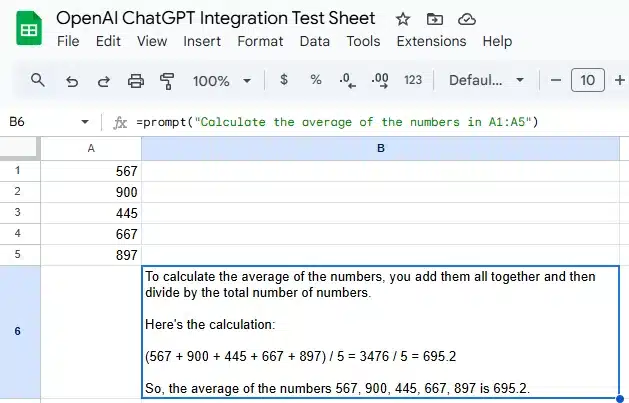Viewport: 629px width, 403px height.
Task: Open the zoom 100% dropdown
Action: tap(221, 81)
